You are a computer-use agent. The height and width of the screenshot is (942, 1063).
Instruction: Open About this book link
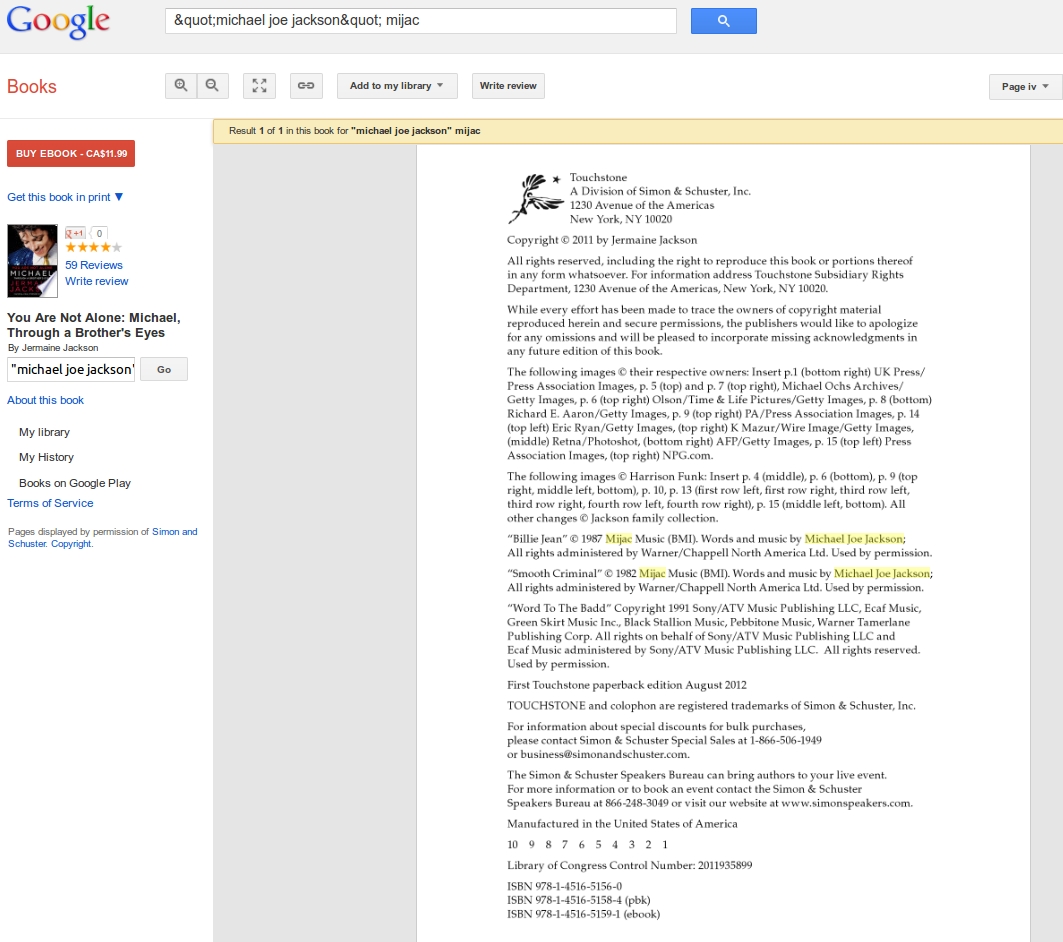pos(45,400)
